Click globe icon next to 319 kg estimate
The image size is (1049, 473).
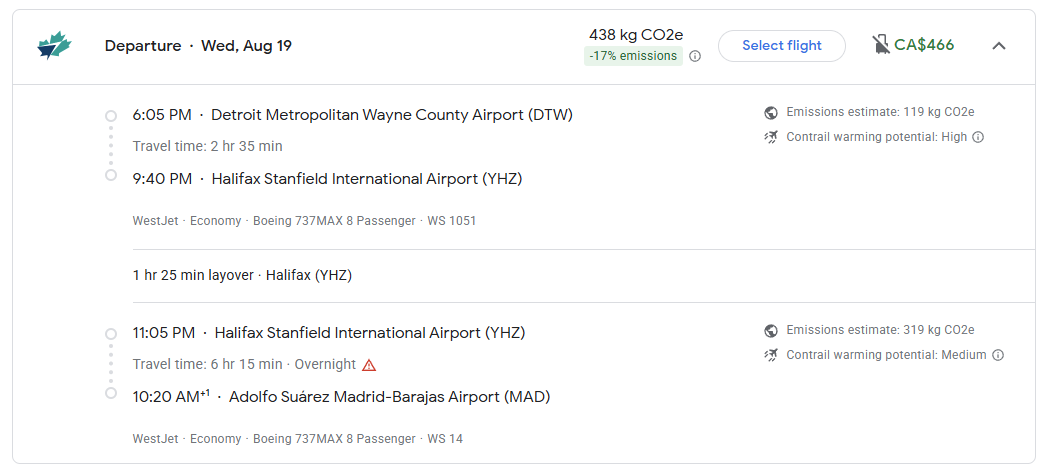coord(771,330)
